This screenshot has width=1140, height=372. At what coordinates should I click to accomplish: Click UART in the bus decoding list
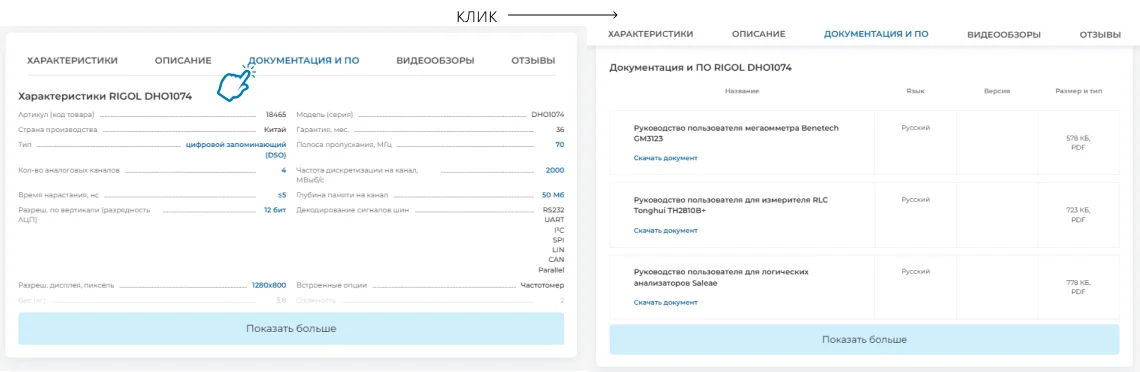coord(555,219)
